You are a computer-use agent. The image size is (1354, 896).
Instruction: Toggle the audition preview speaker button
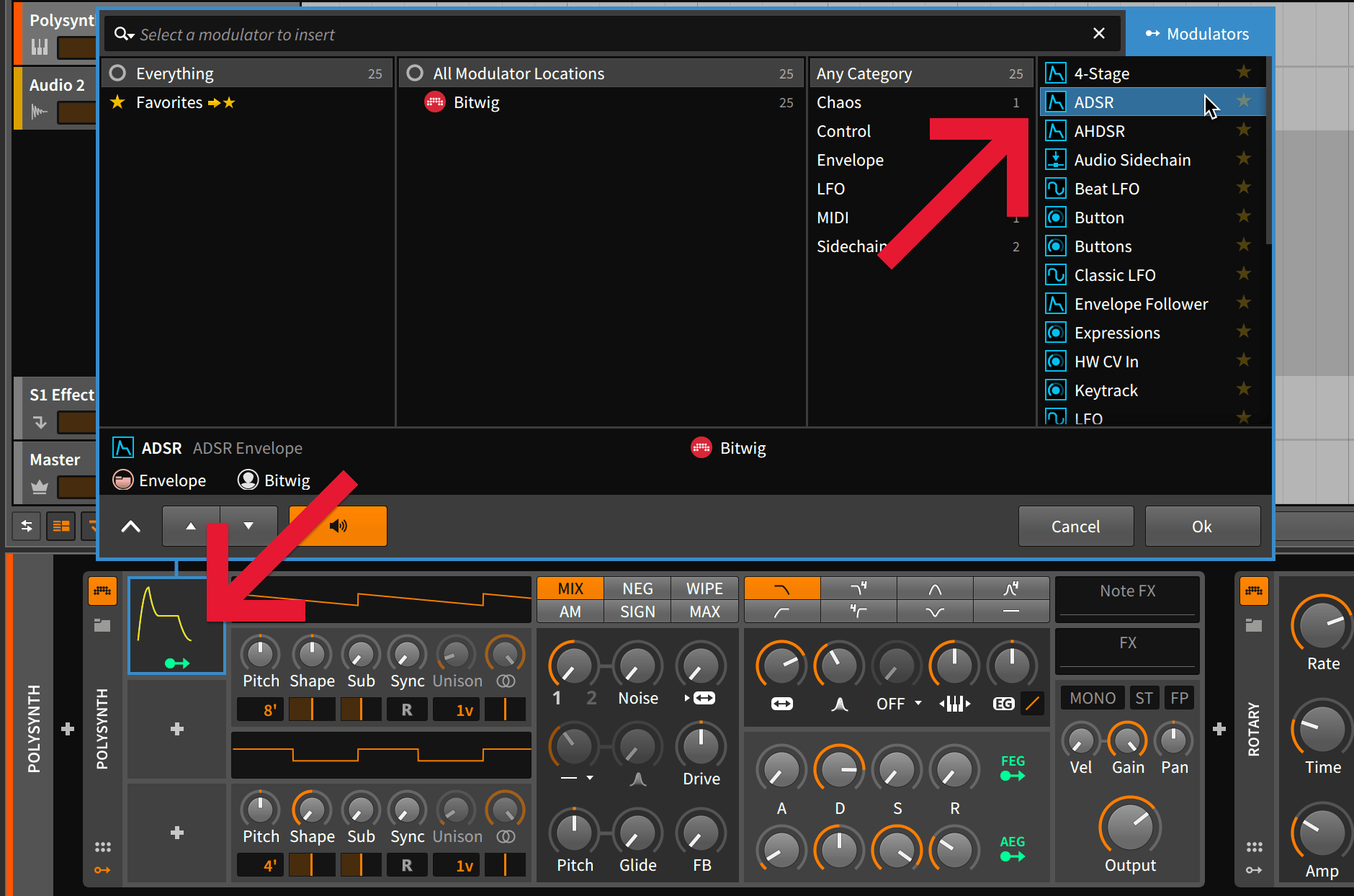click(x=338, y=526)
